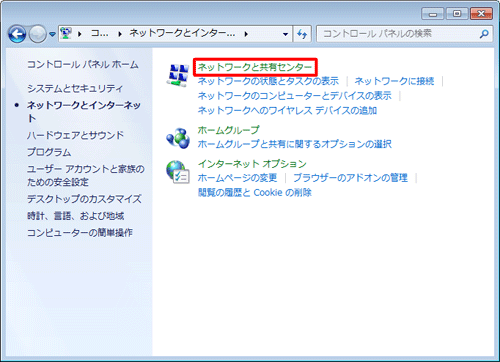Maximize the Control Panel window
This screenshot has height=362, width=500.
pos(457,14)
